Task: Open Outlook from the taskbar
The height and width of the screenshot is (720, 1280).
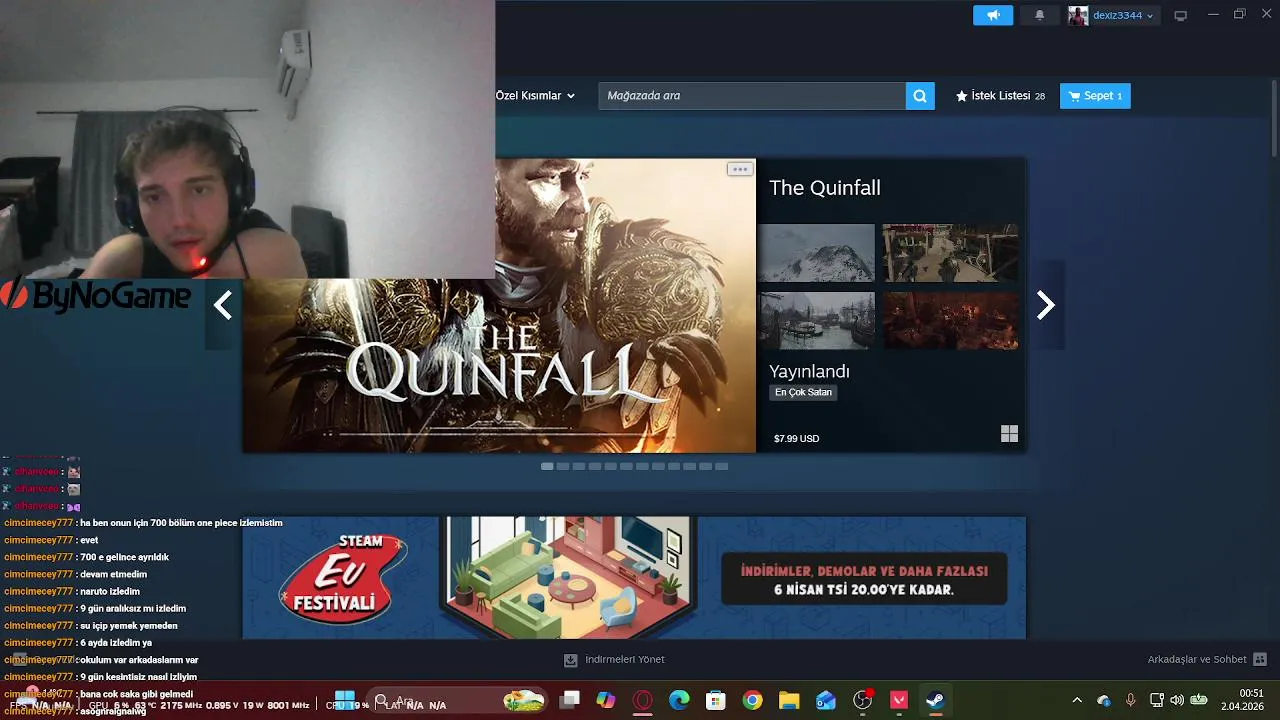Action: [x=825, y=700]
